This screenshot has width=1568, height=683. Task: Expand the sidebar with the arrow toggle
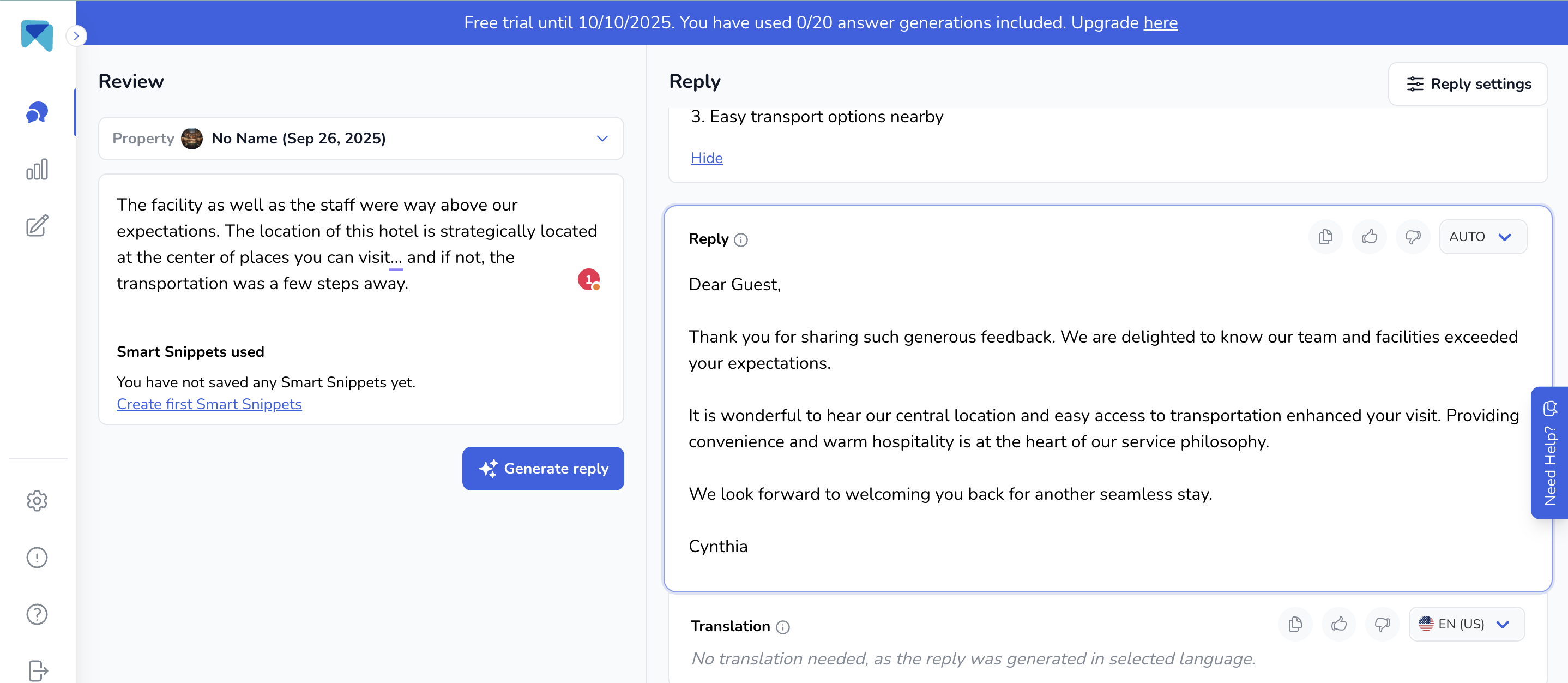(x=76, y=36)
